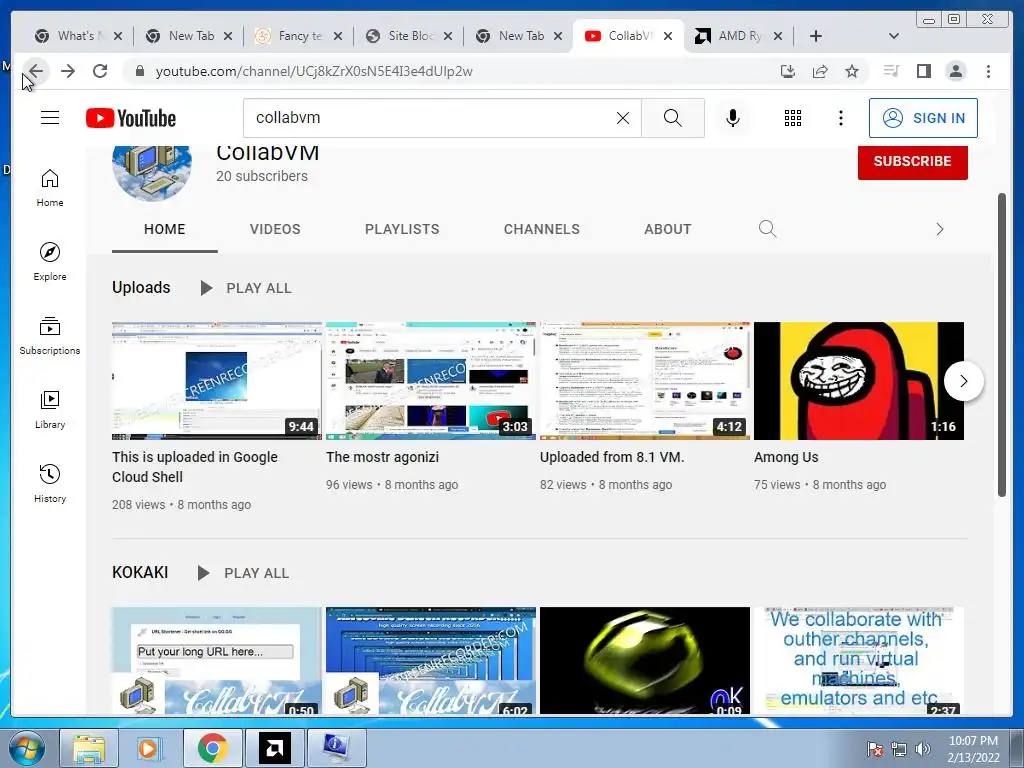
Task: Open the 3:03 video thumbnail
Action: [431, 381]
